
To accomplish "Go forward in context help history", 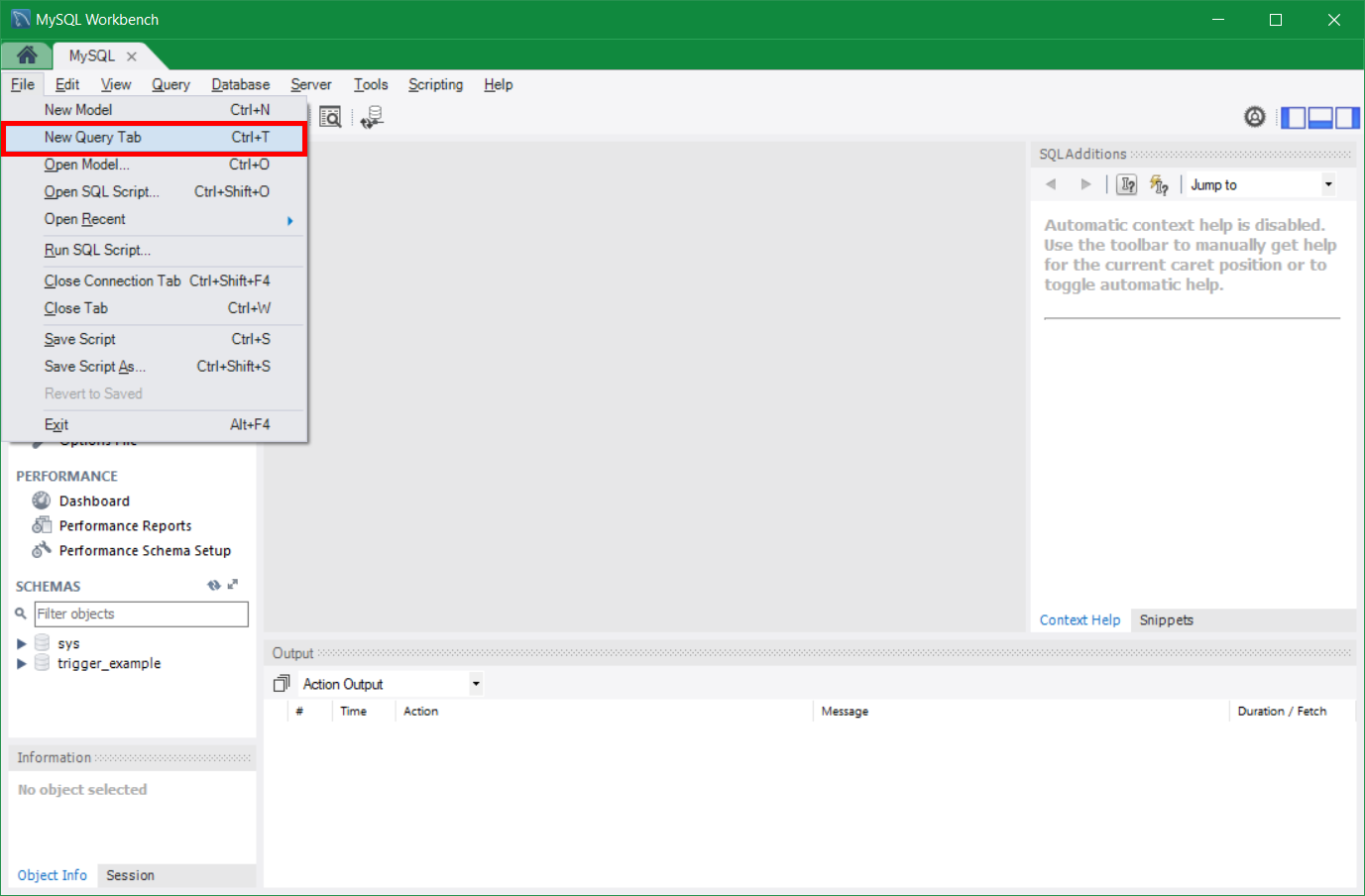I will [1085, 184].
